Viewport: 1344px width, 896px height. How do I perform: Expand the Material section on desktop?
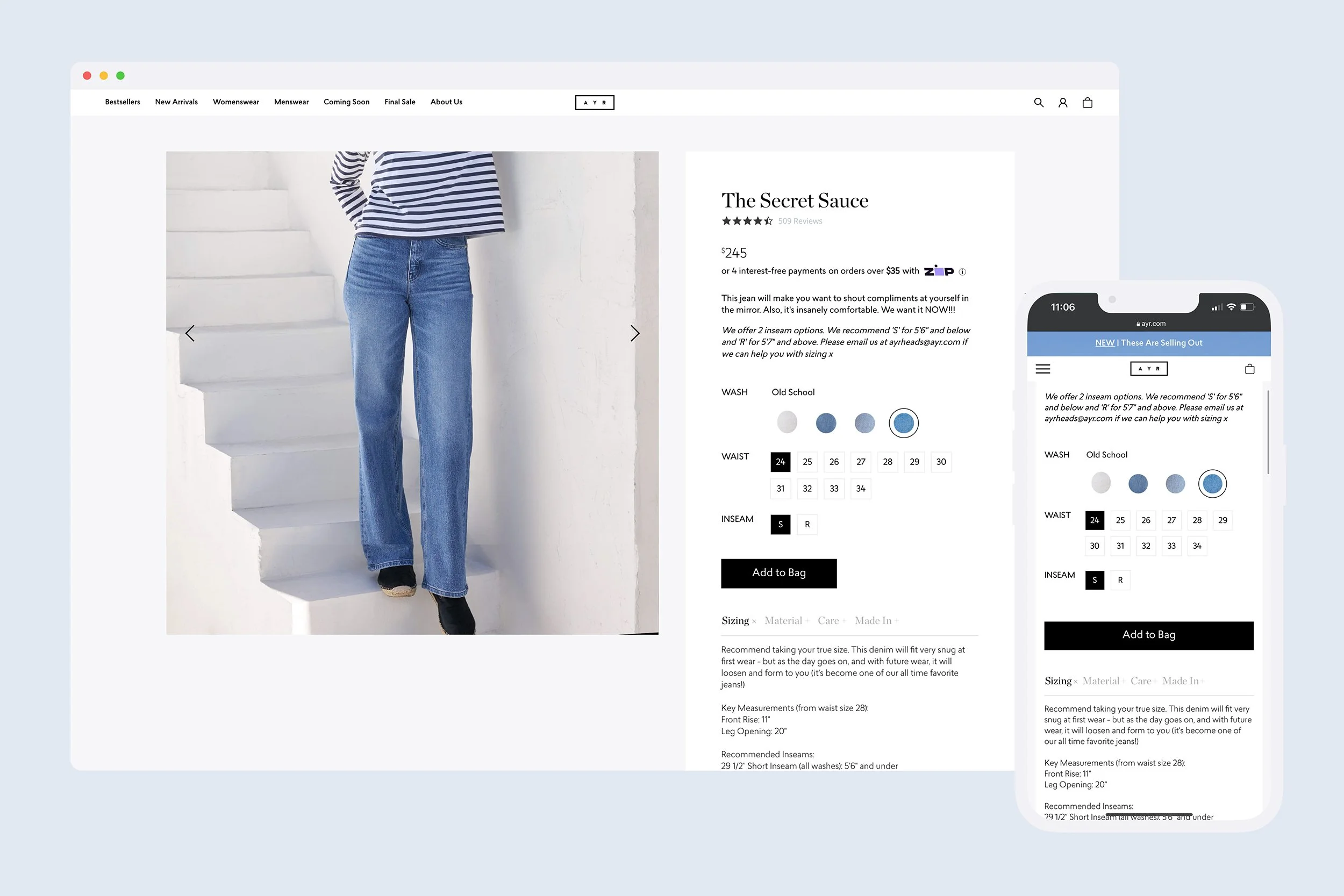click(783, 621)
